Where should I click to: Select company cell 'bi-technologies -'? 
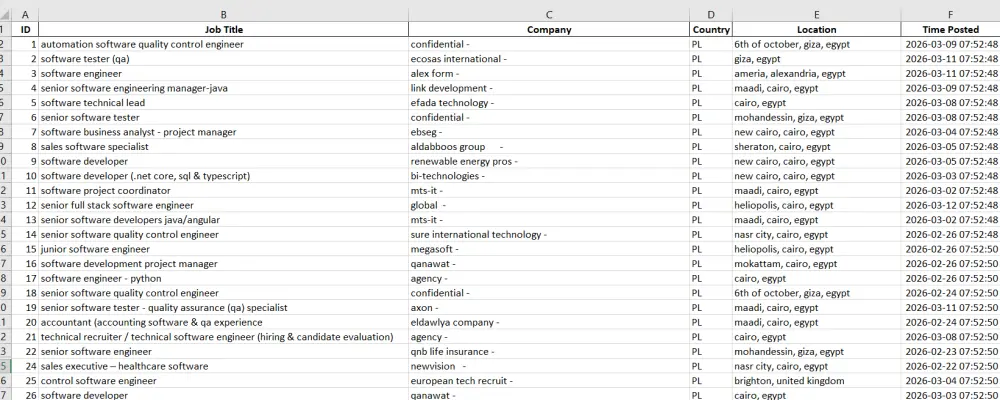coord(549,177)
